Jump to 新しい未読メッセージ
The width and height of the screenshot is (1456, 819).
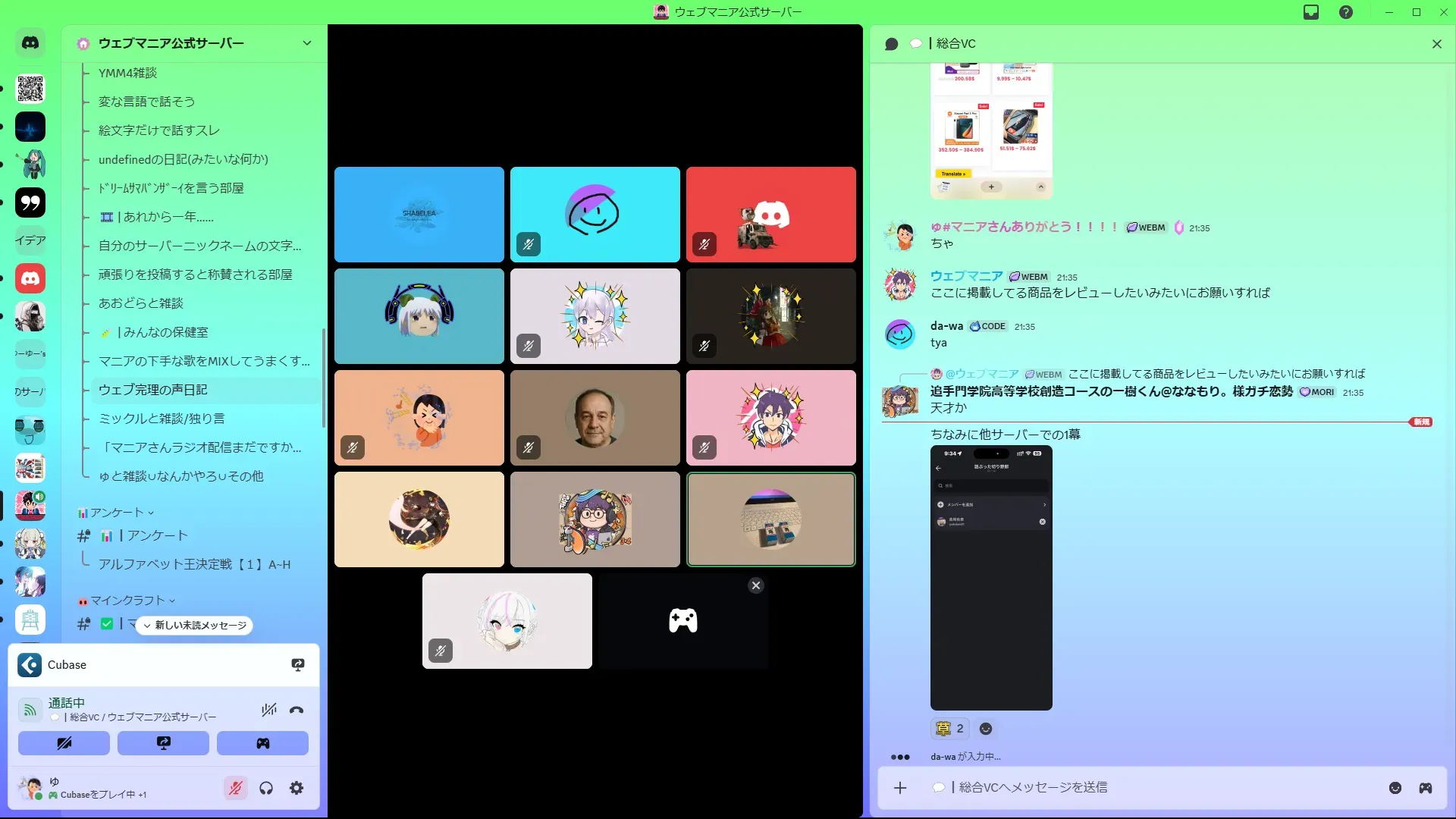tap(194, 626)
